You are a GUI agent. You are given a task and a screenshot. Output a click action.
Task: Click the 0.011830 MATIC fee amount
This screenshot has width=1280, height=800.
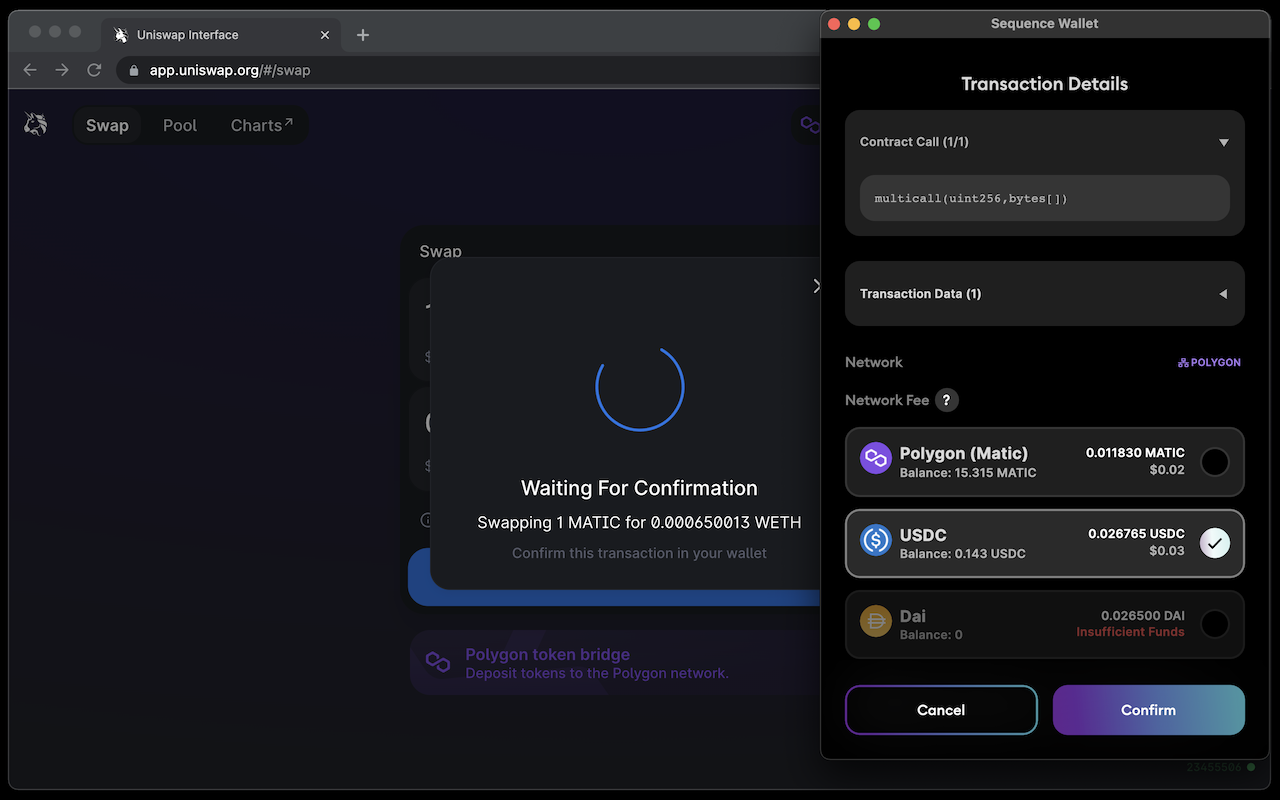click(1135, 453)
